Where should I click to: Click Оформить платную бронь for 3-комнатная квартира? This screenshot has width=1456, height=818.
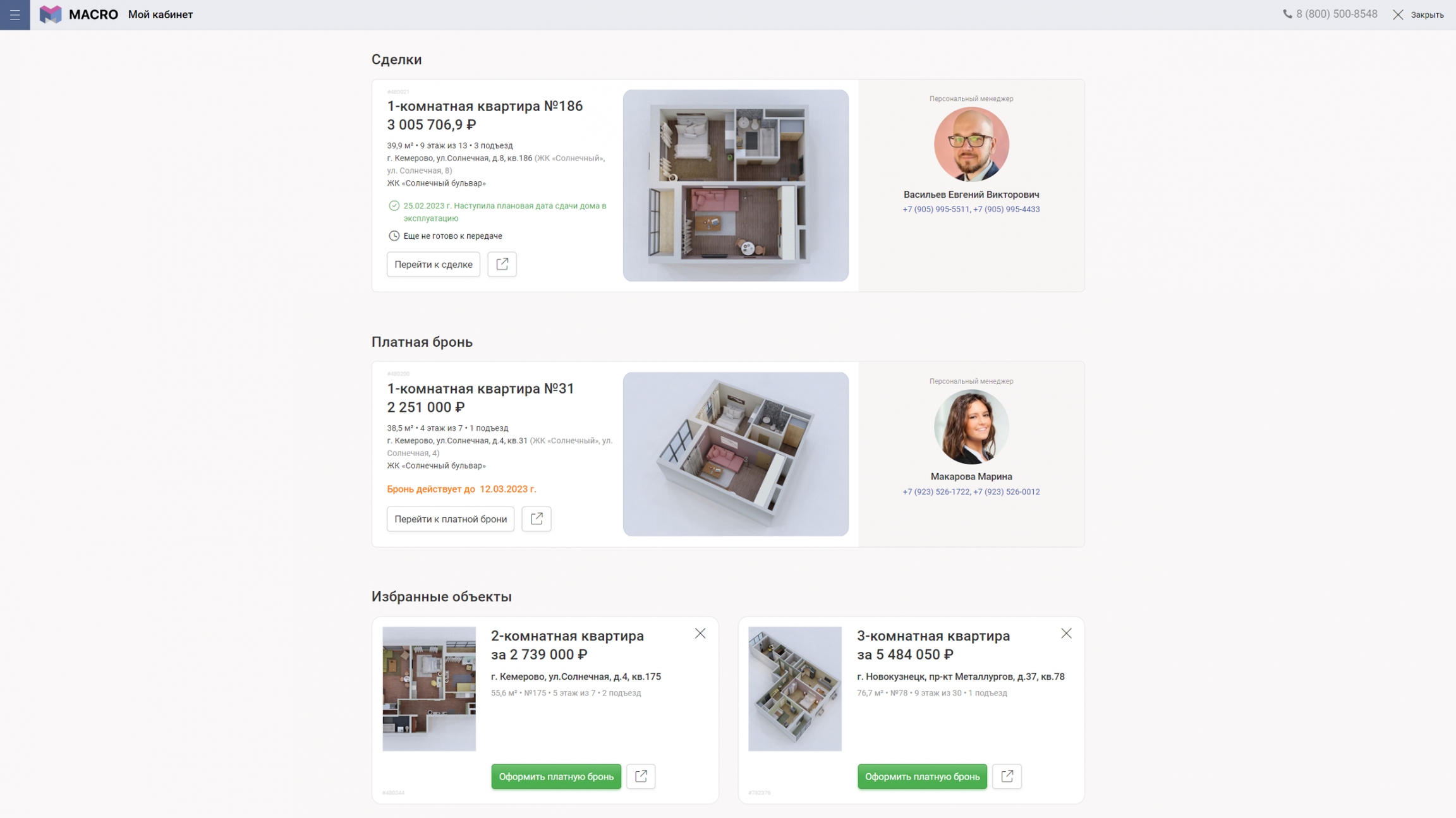[922, 776]
